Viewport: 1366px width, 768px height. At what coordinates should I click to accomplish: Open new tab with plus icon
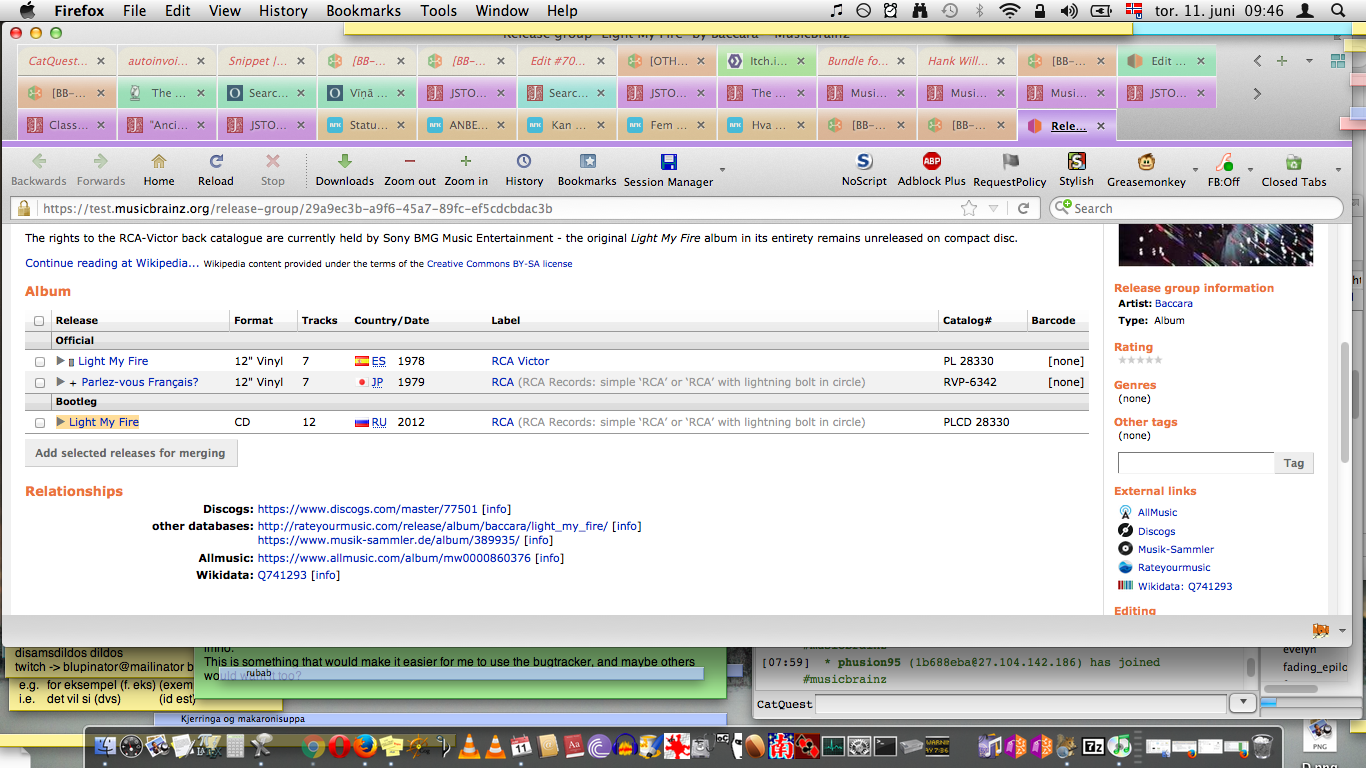(1282, 61)
